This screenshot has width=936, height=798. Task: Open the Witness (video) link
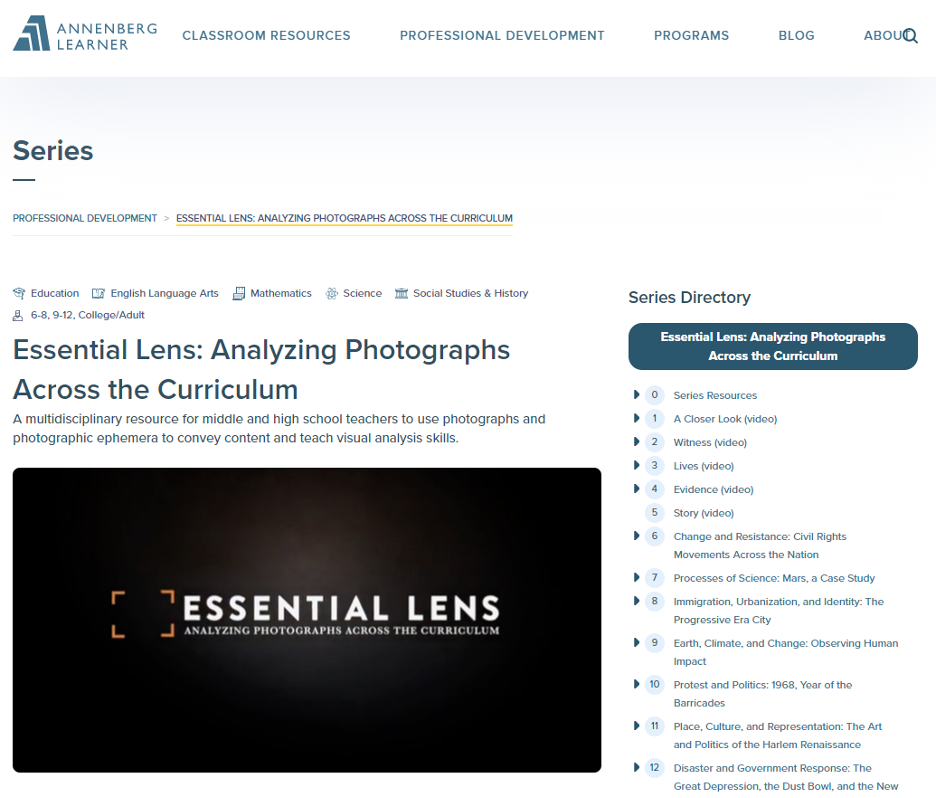tap(710, 442)
